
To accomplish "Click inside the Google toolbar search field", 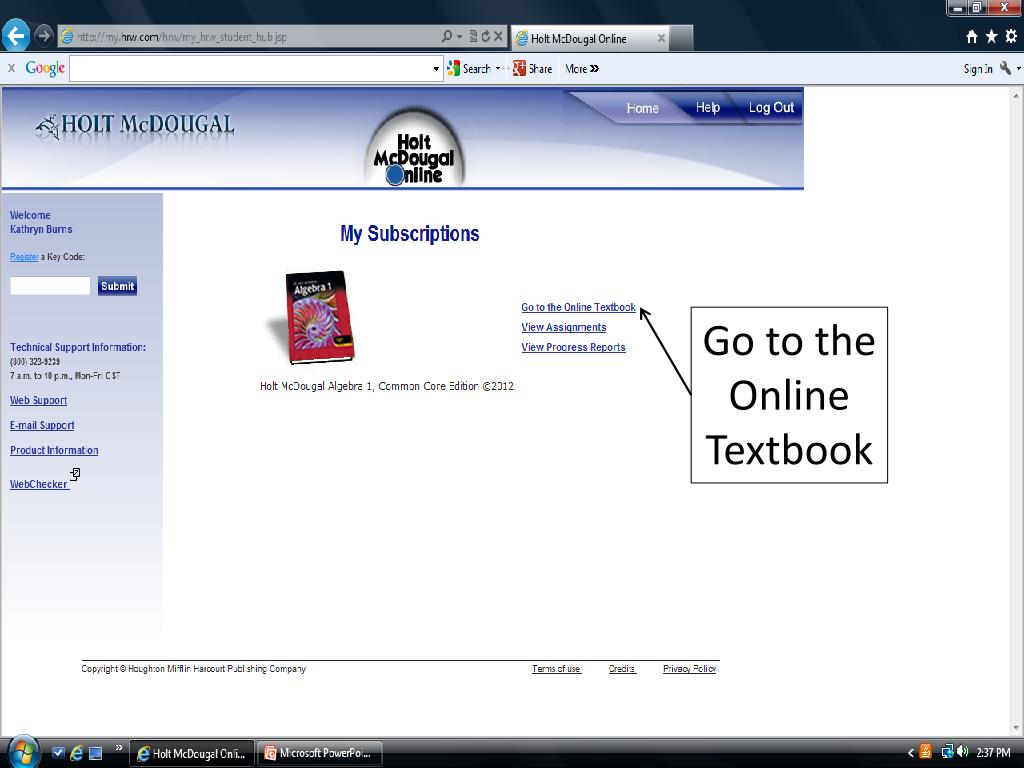I will pyautogui.click(x=251, y=69).
